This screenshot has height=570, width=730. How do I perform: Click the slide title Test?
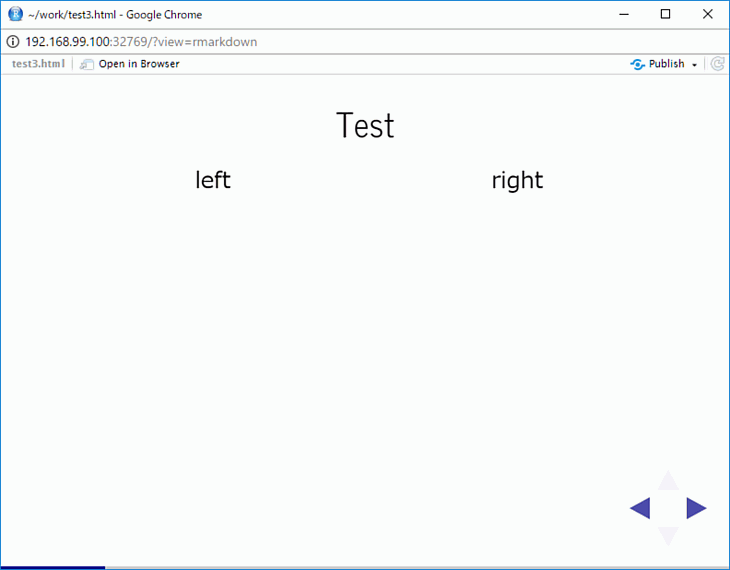pyautogui.click(x=365, y=125)
